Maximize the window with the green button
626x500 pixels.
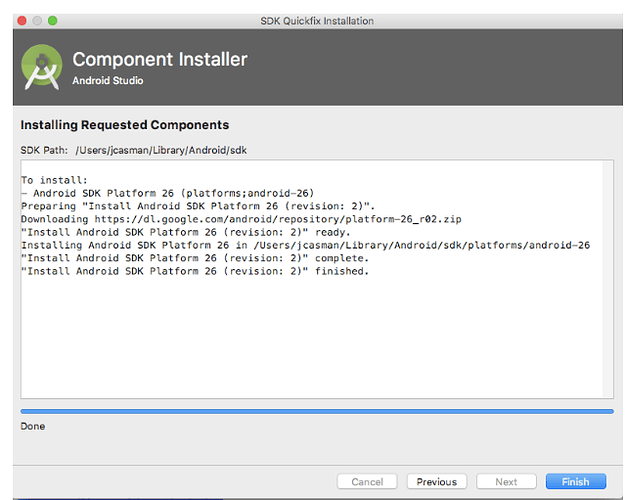tap(52, 20)
